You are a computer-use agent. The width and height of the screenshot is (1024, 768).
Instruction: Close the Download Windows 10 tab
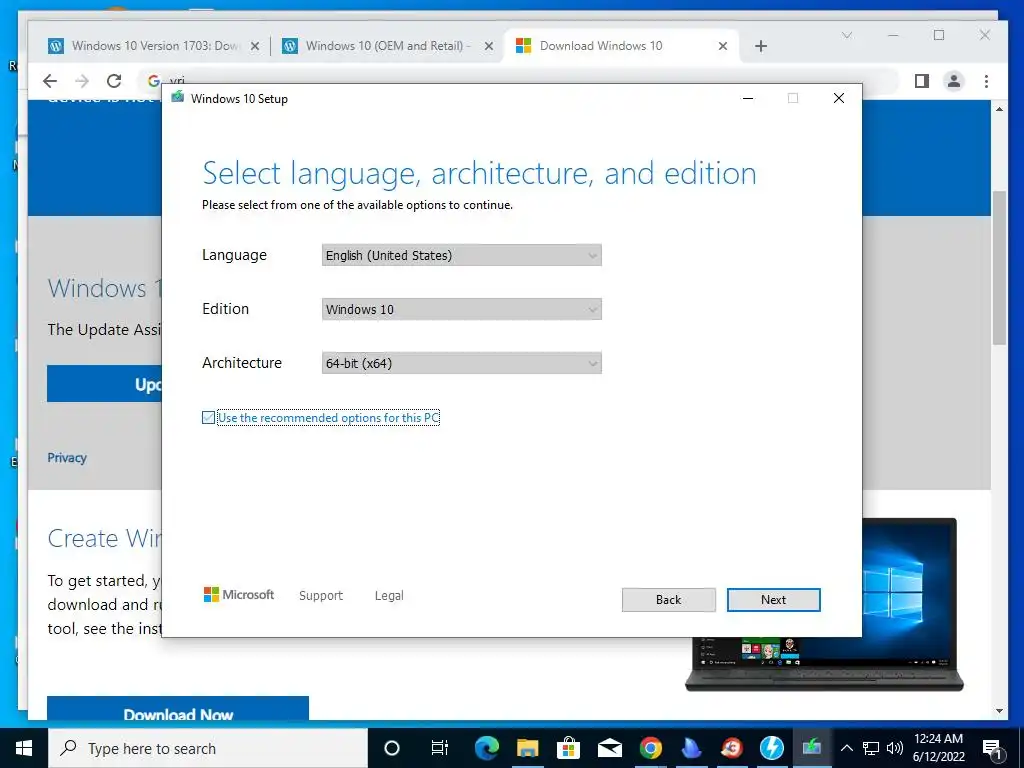coord(723,46)
